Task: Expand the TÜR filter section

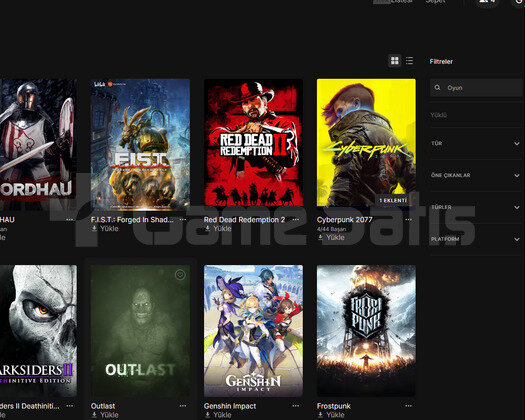Action: (475, 144)
